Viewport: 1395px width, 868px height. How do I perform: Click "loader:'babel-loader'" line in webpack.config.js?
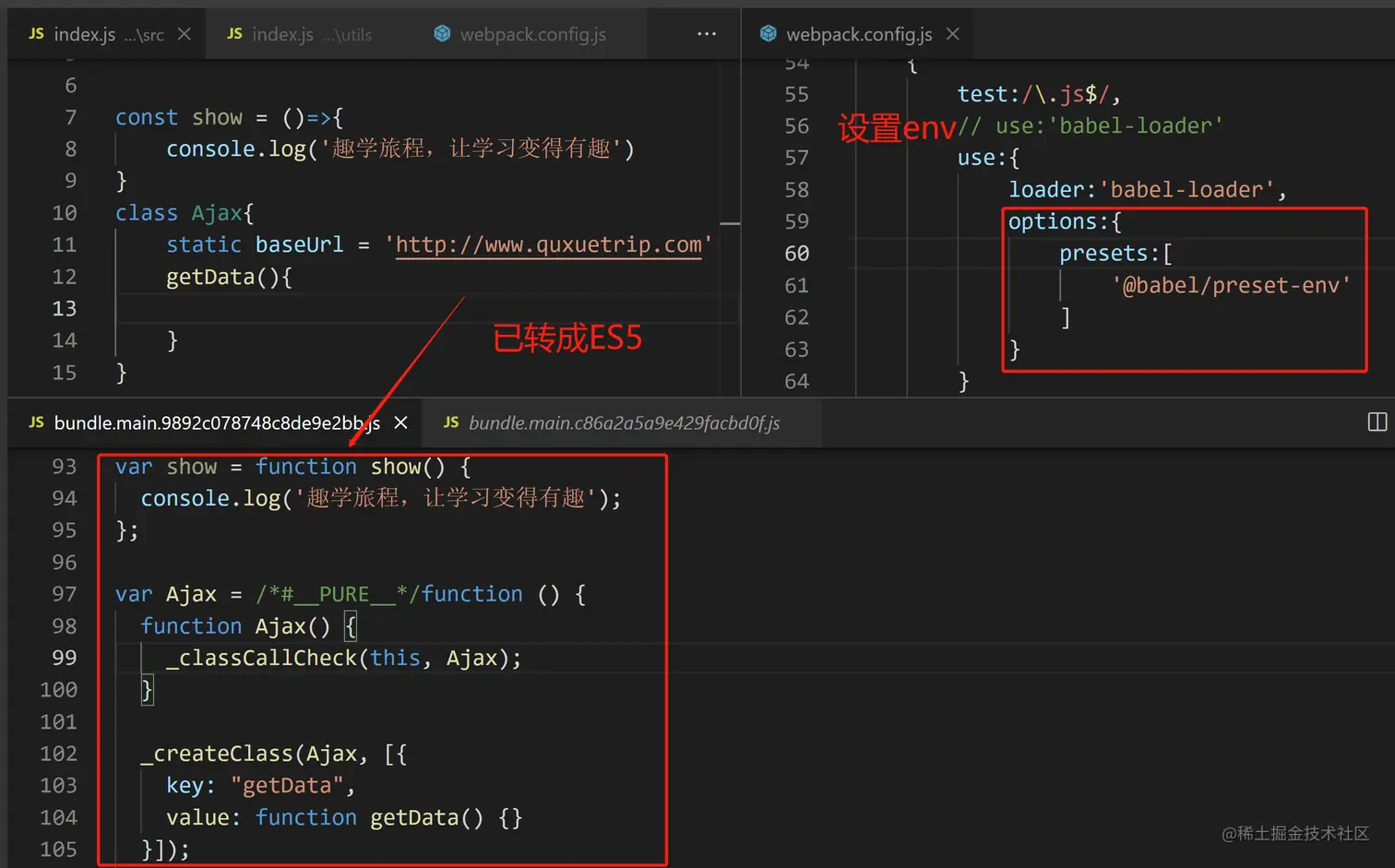coord(1148,190)
